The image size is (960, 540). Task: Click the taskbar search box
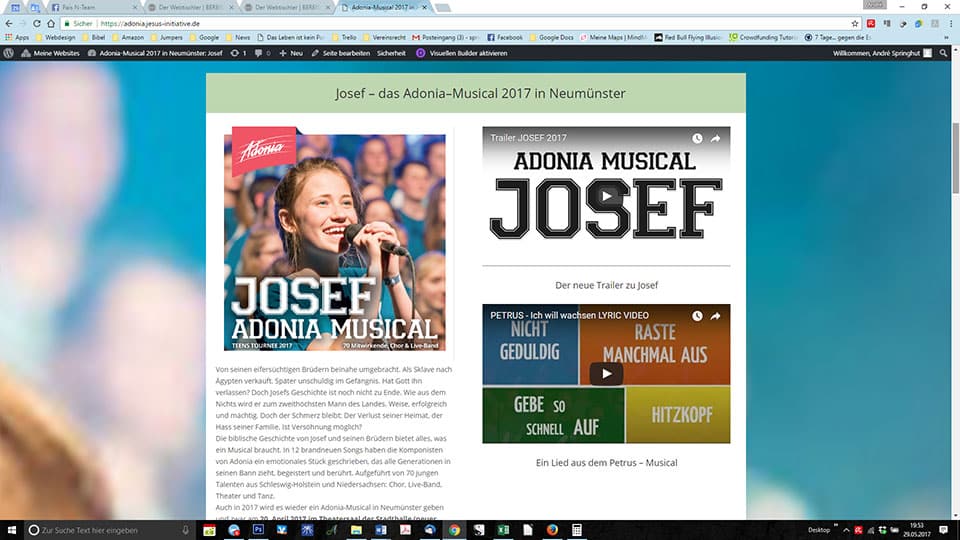[x=109, y=530]
